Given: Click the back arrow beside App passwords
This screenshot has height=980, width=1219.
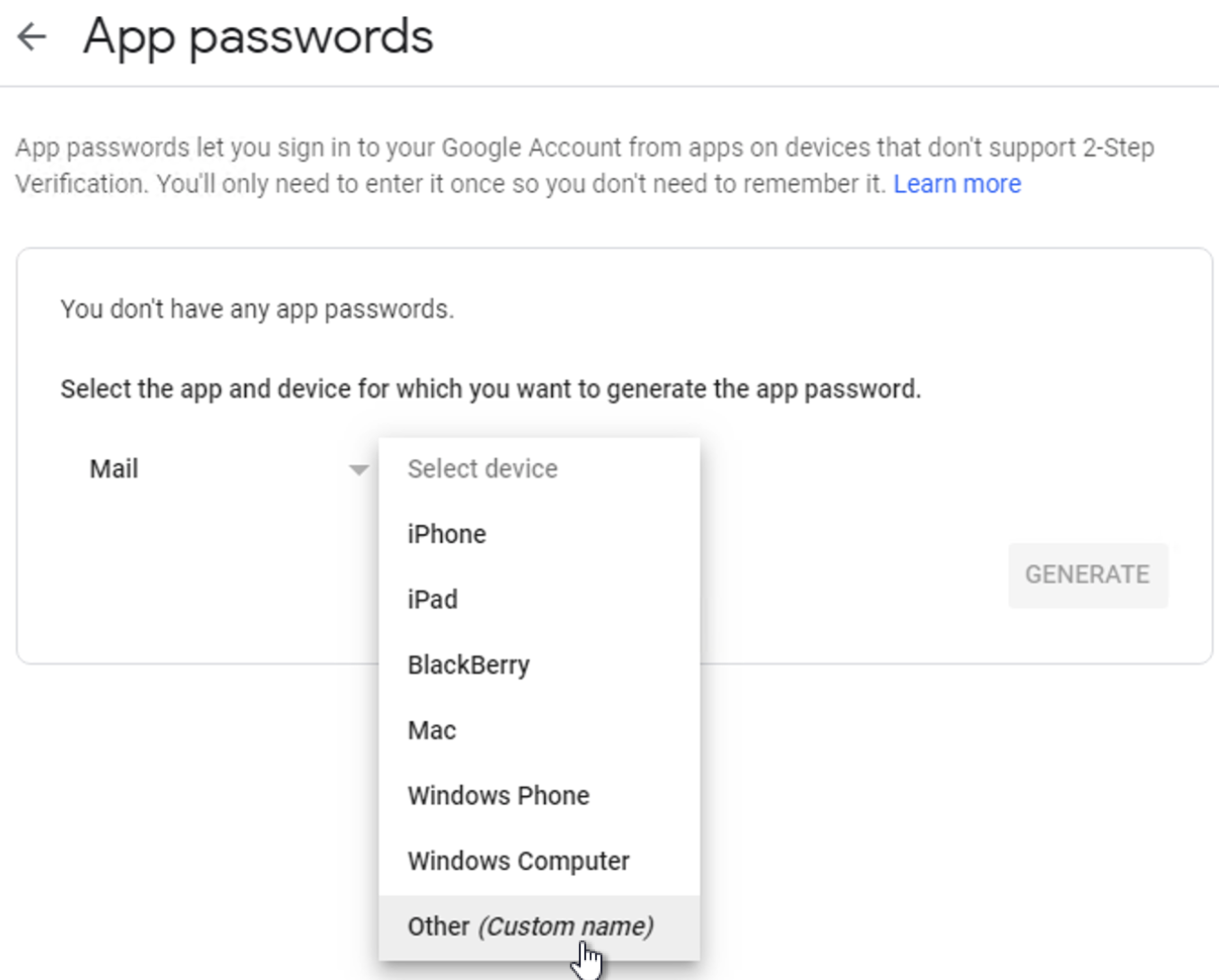Looking at the screenshot, I should tap(32, 37).
